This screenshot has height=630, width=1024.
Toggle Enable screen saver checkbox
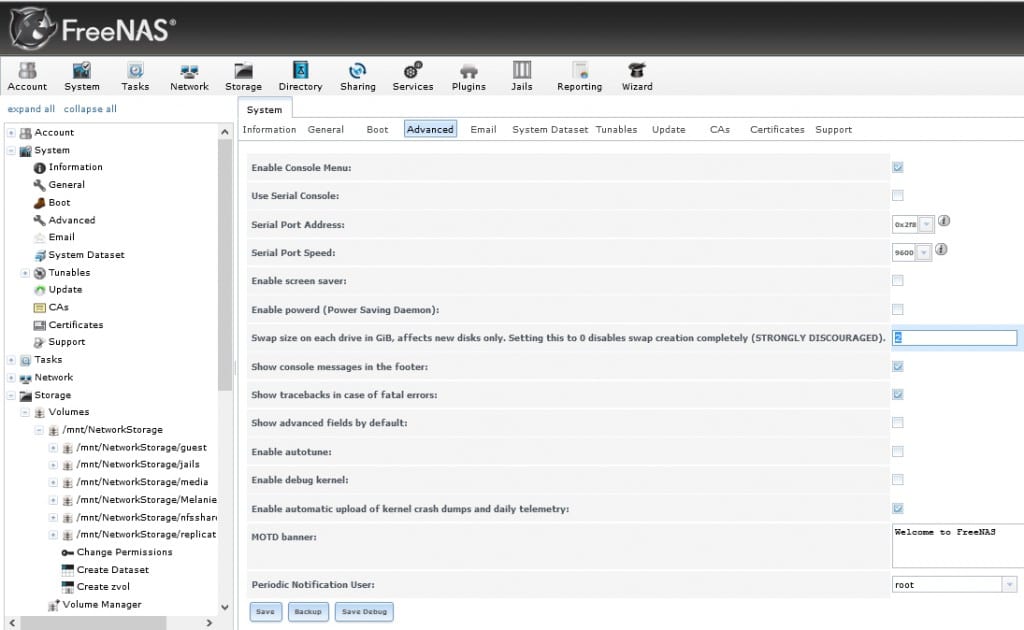898,280
